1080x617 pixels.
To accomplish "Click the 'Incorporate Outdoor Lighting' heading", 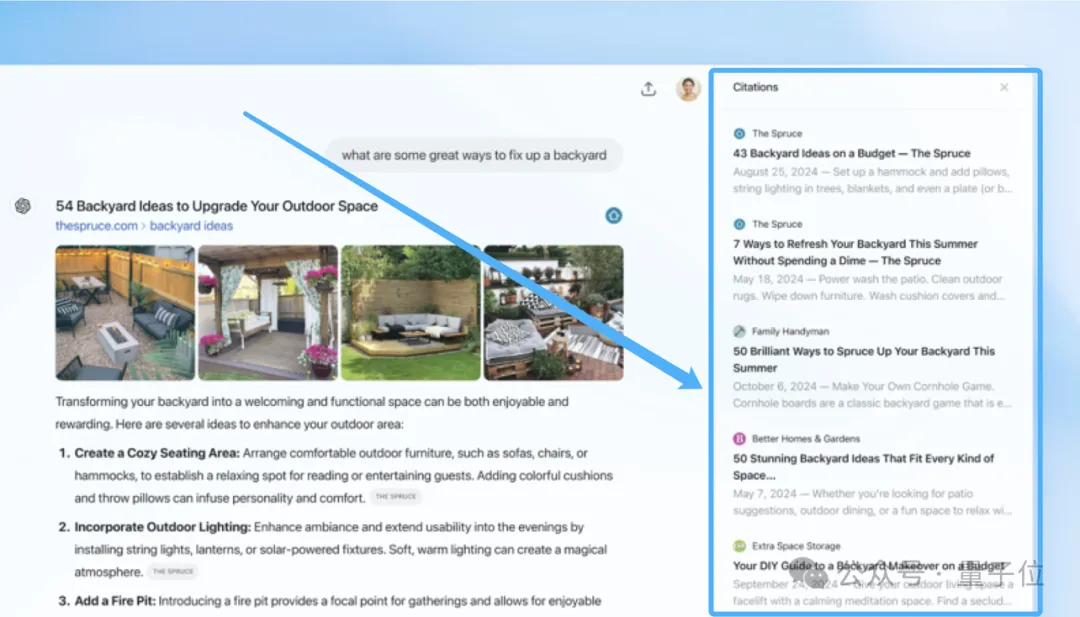I will coord(163,527).
